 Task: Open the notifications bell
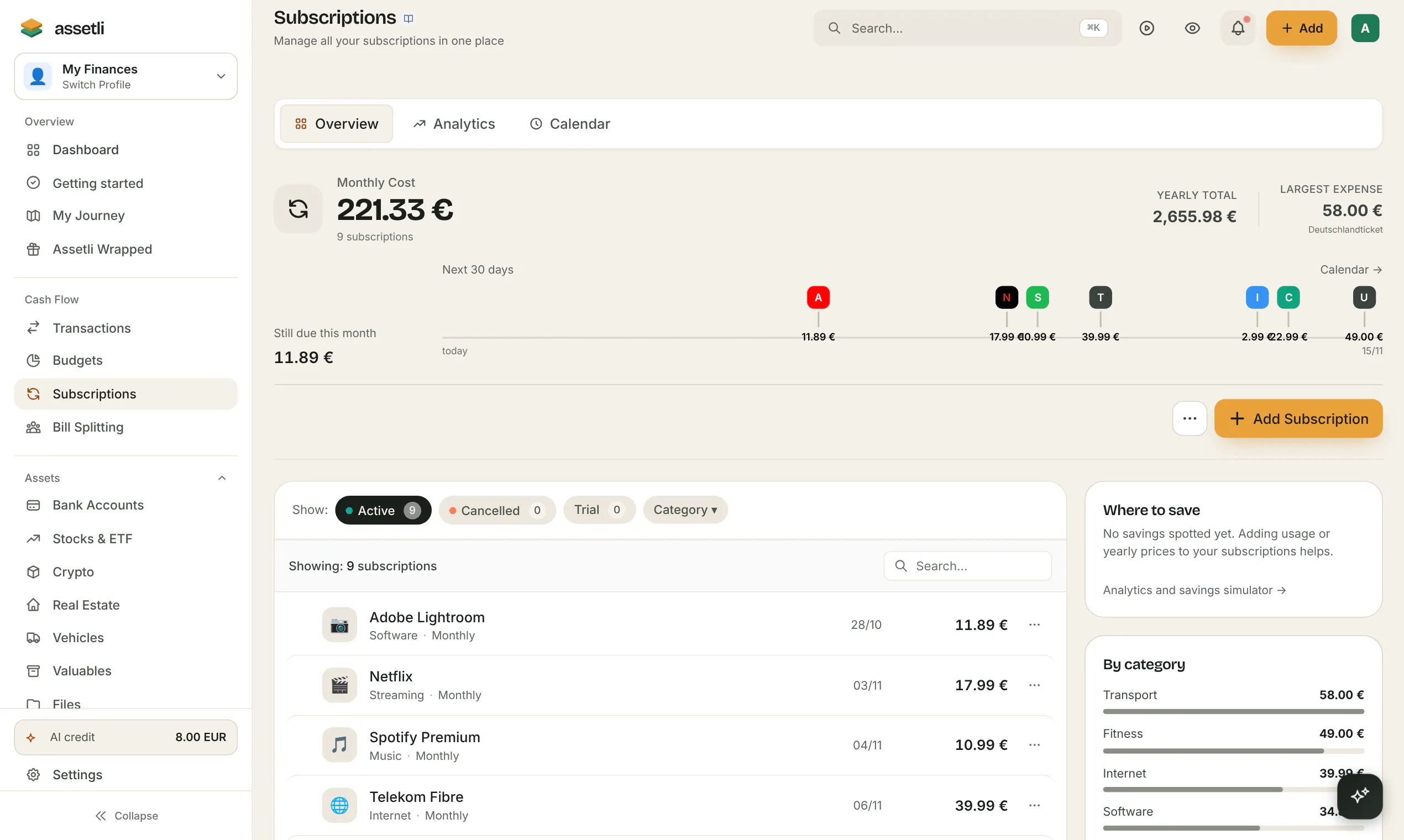pyautogui.click(x=1238, y=28)
